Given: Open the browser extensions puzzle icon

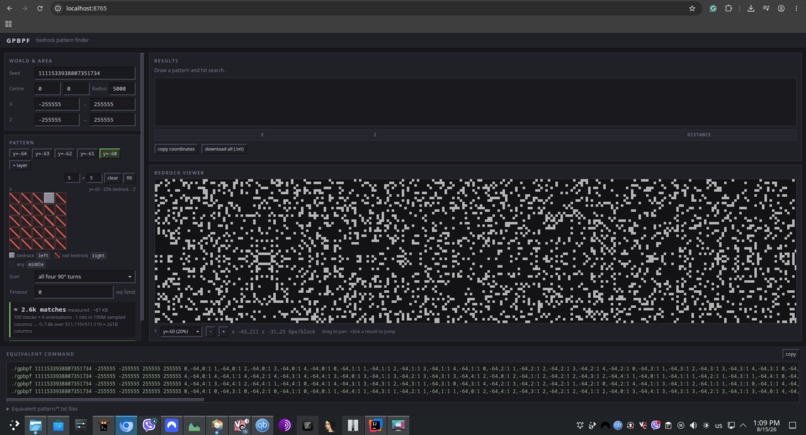Looking at the screenshot, I should (x=728, y=8).
